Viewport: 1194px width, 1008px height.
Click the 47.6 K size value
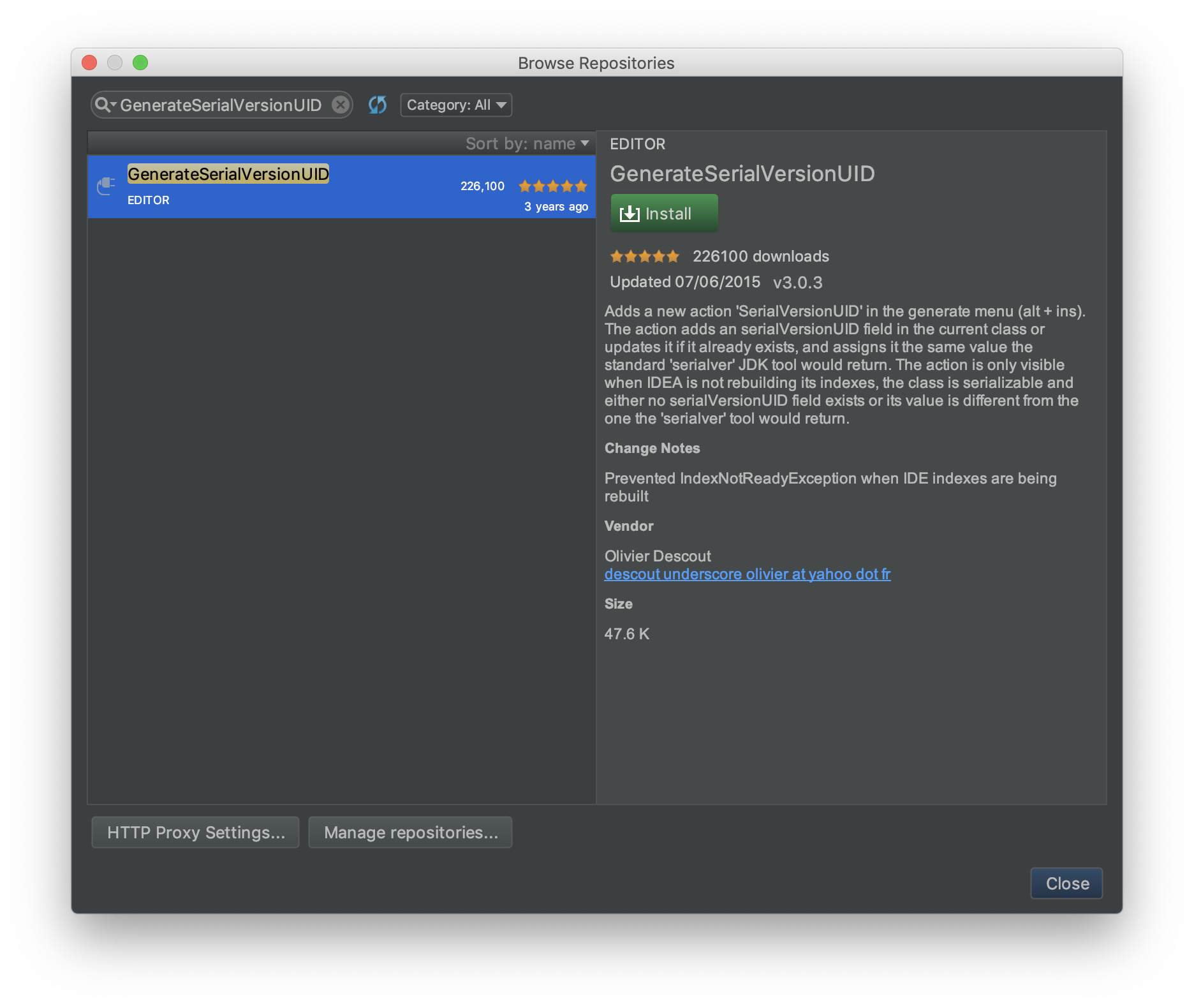pyautogui.click(x=627, y=634)
